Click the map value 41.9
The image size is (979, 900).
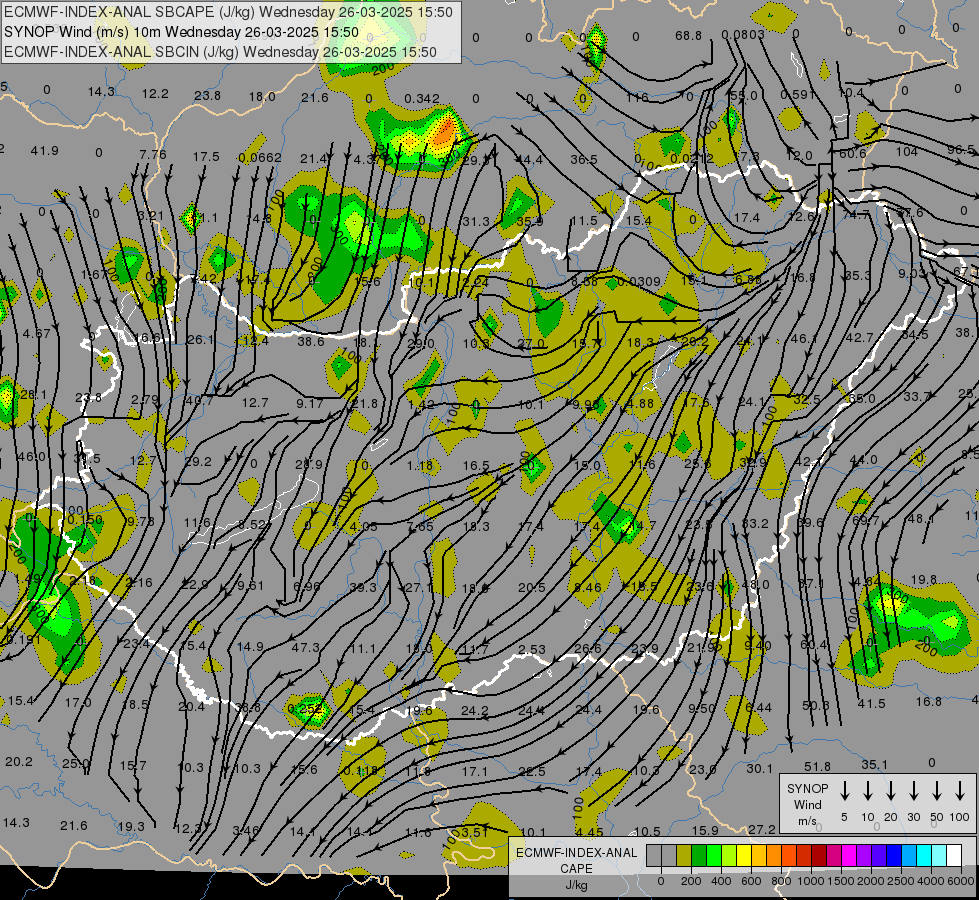point(44,151)
